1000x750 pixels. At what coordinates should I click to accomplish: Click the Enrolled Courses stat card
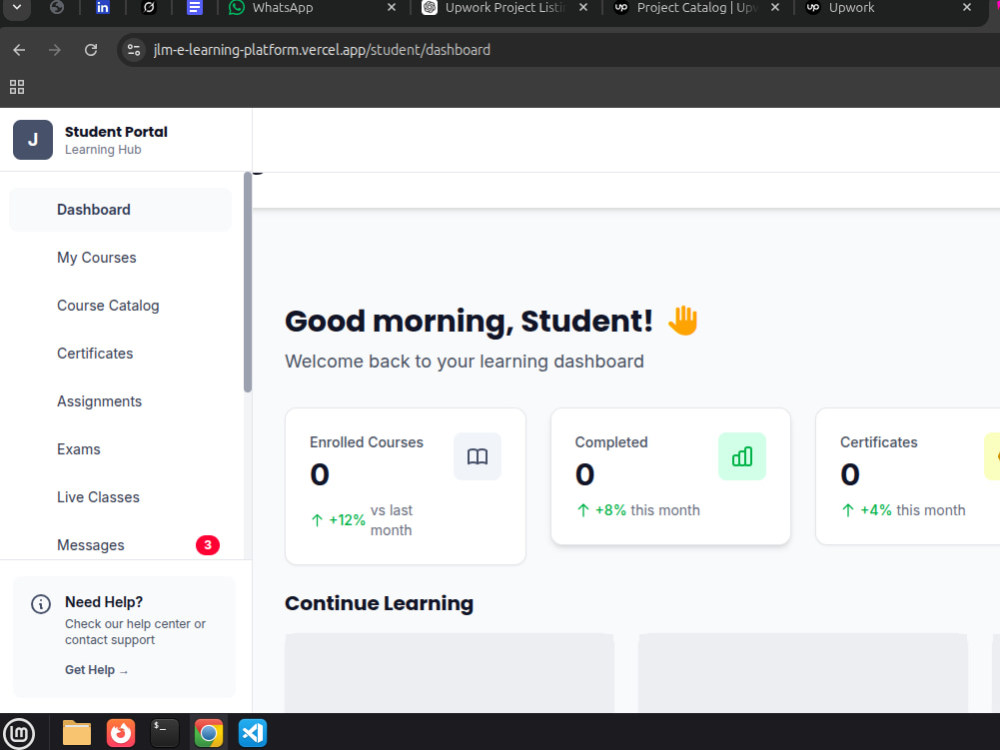(x=406, y=486)
